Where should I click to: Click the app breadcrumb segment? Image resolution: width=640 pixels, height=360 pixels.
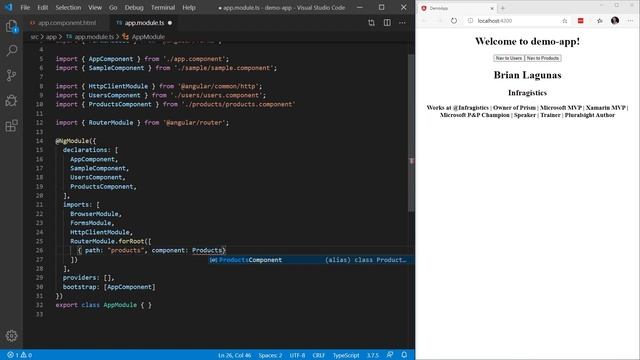(51, 37)
